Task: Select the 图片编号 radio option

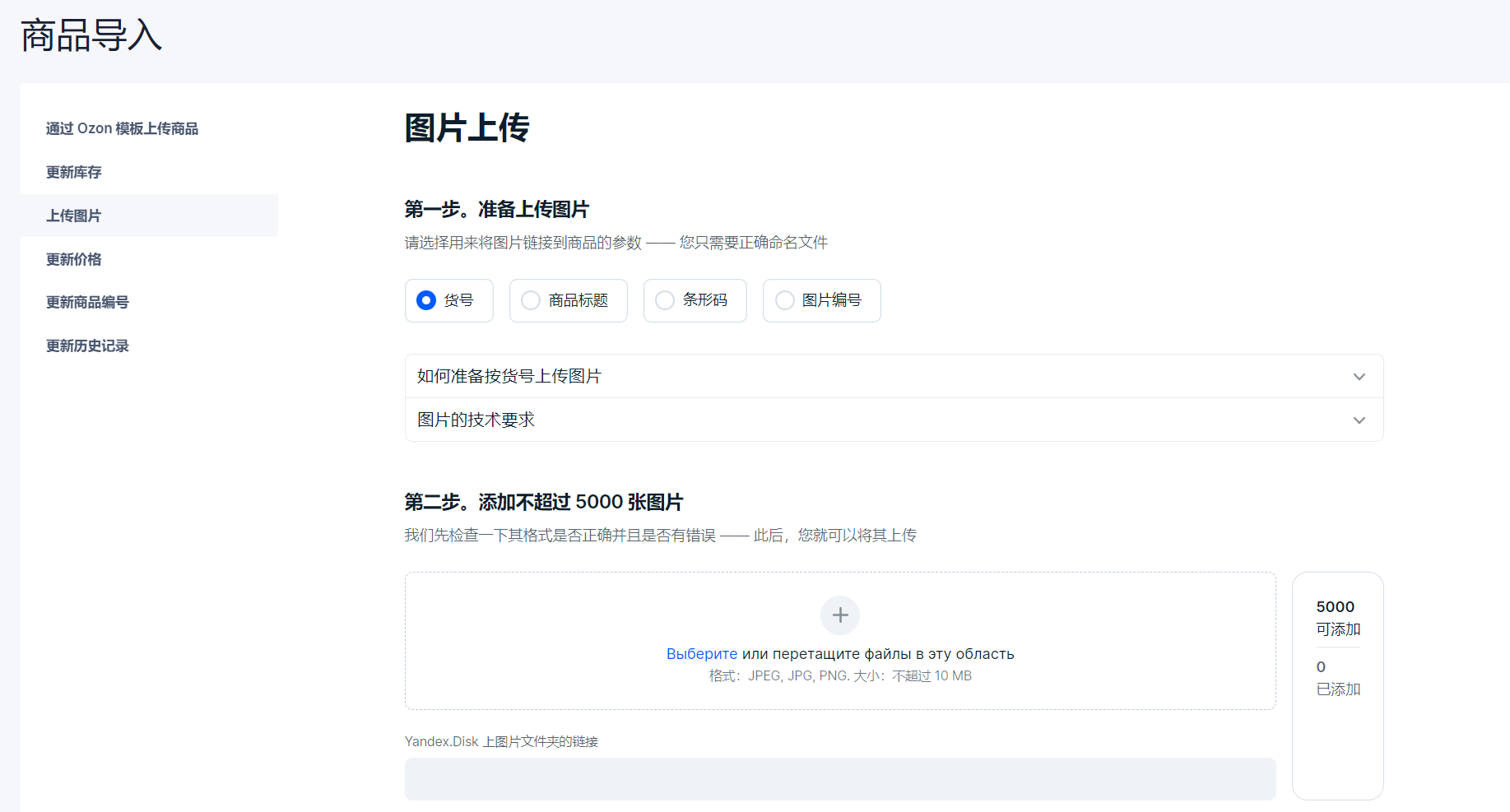Action: coord(822,300)
